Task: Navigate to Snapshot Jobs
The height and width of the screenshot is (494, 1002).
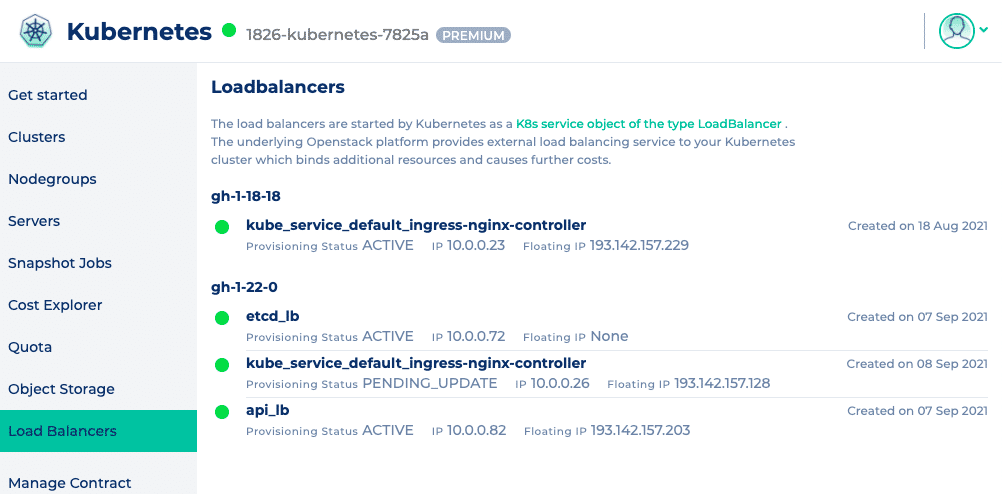Action: [60, 263]
